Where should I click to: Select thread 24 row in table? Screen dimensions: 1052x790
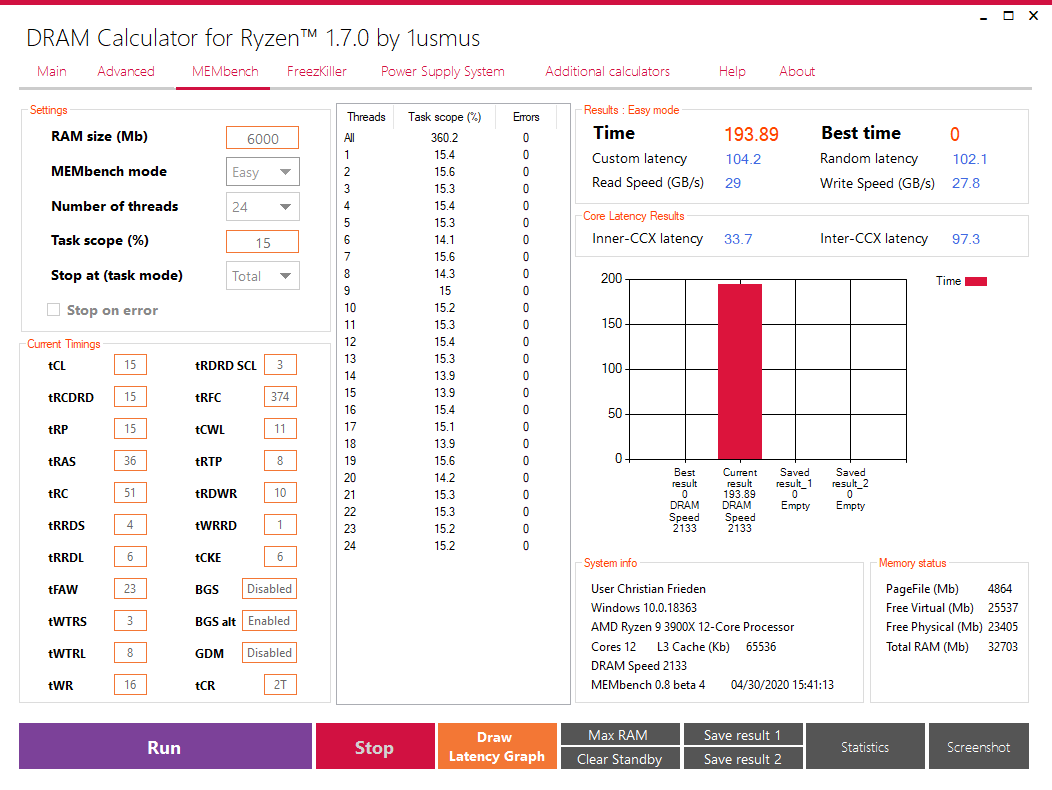click(449, 546)
